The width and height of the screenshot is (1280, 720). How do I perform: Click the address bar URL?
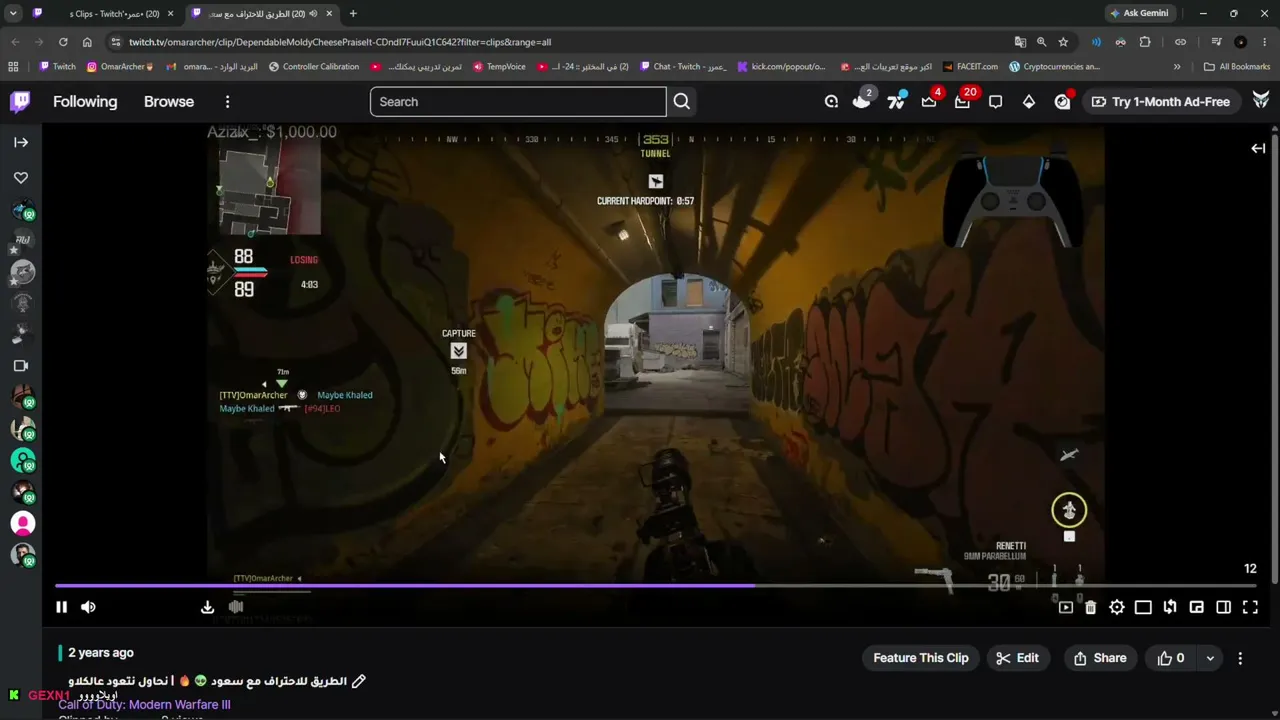pos(340,42)
